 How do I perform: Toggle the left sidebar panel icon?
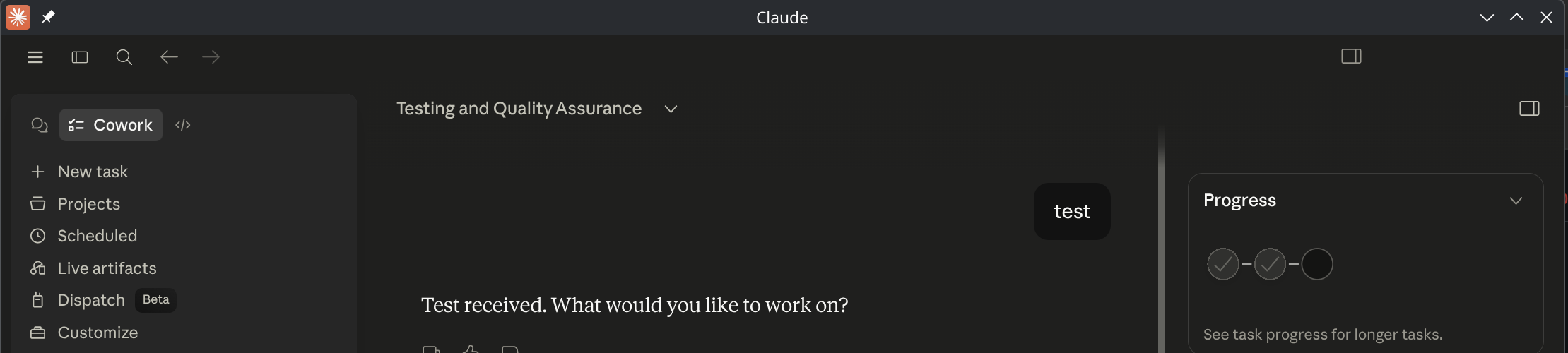click(80, 57)
